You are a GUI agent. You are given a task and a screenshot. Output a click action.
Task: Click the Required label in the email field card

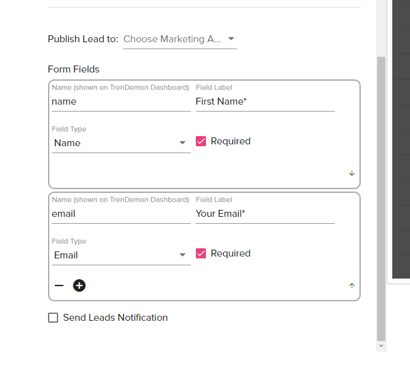click(x=230, y=253)
